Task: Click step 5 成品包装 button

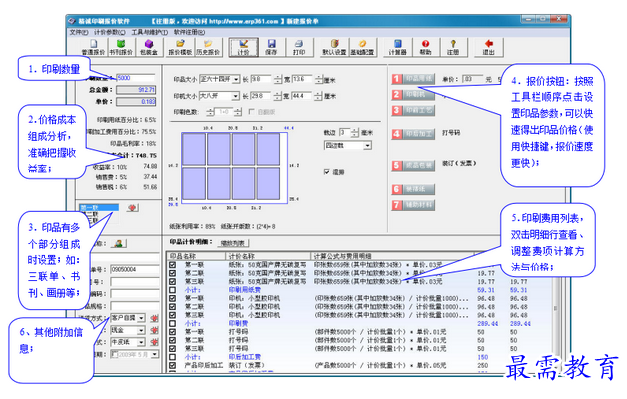Action: 413,165
